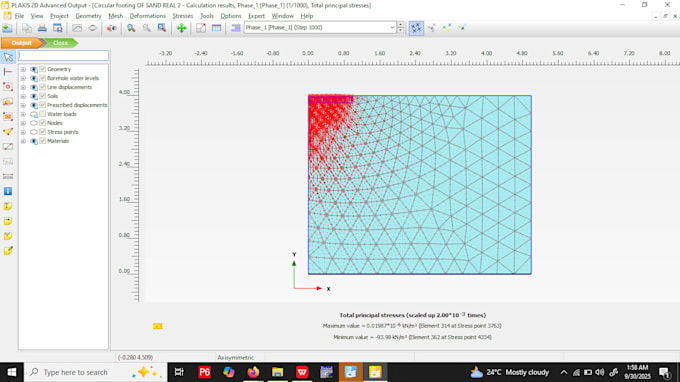Expand the Line displacements tree node
680x382 pixels.
tap(23, 87)
